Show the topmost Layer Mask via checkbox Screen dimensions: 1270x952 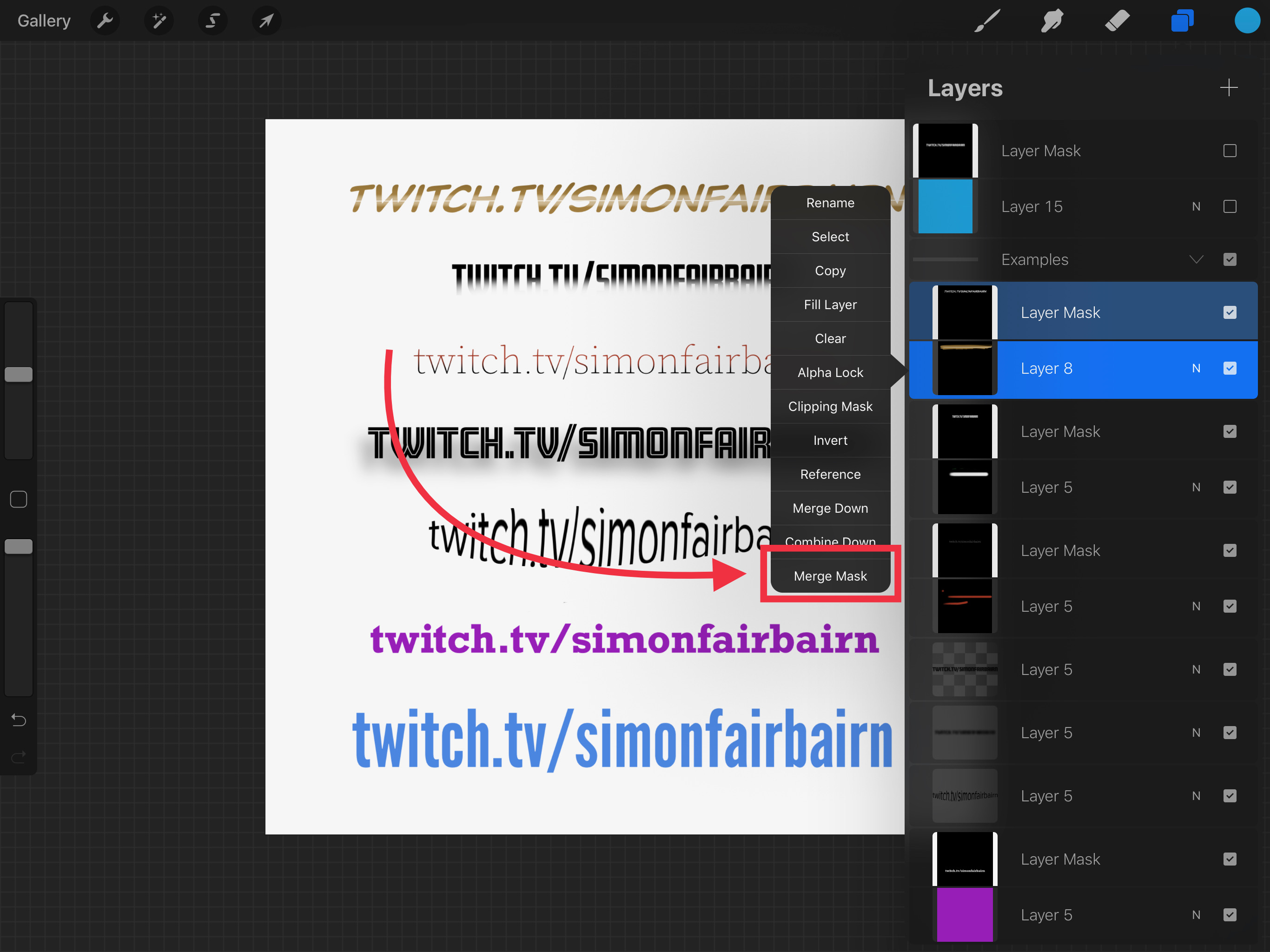[x=1229, y=151]
